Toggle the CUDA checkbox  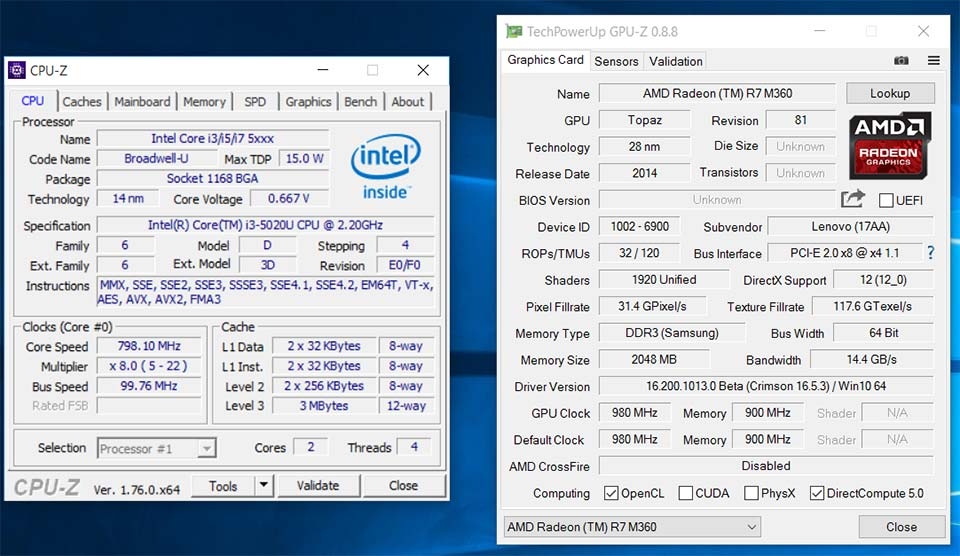[x=686, y=493]
